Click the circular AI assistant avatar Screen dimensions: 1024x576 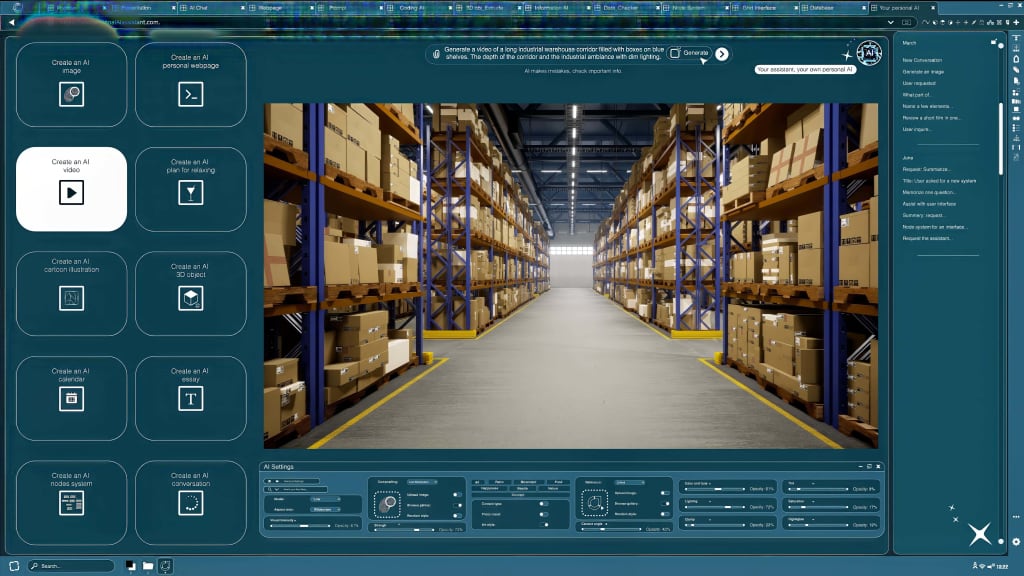click(869, 53)
